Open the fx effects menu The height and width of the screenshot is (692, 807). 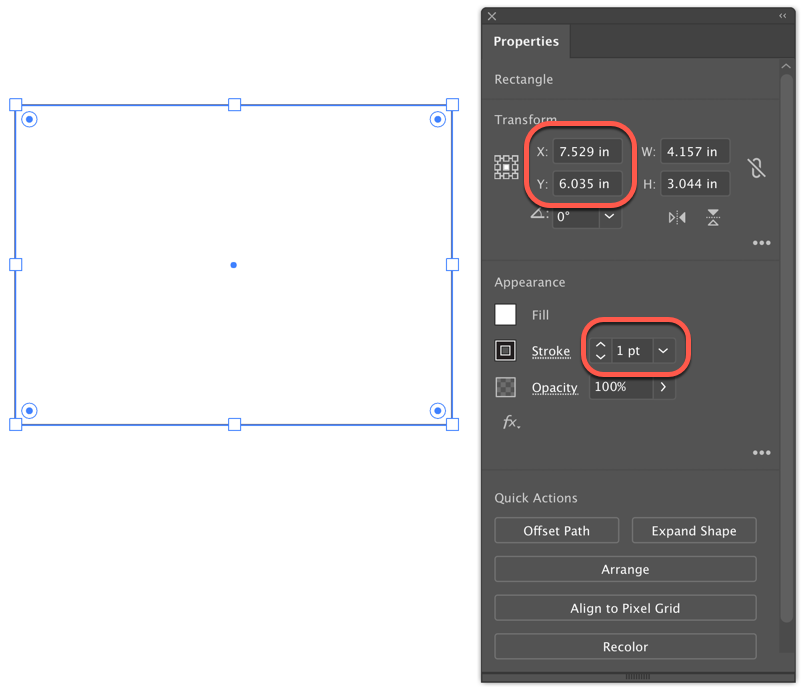(510, 423)
